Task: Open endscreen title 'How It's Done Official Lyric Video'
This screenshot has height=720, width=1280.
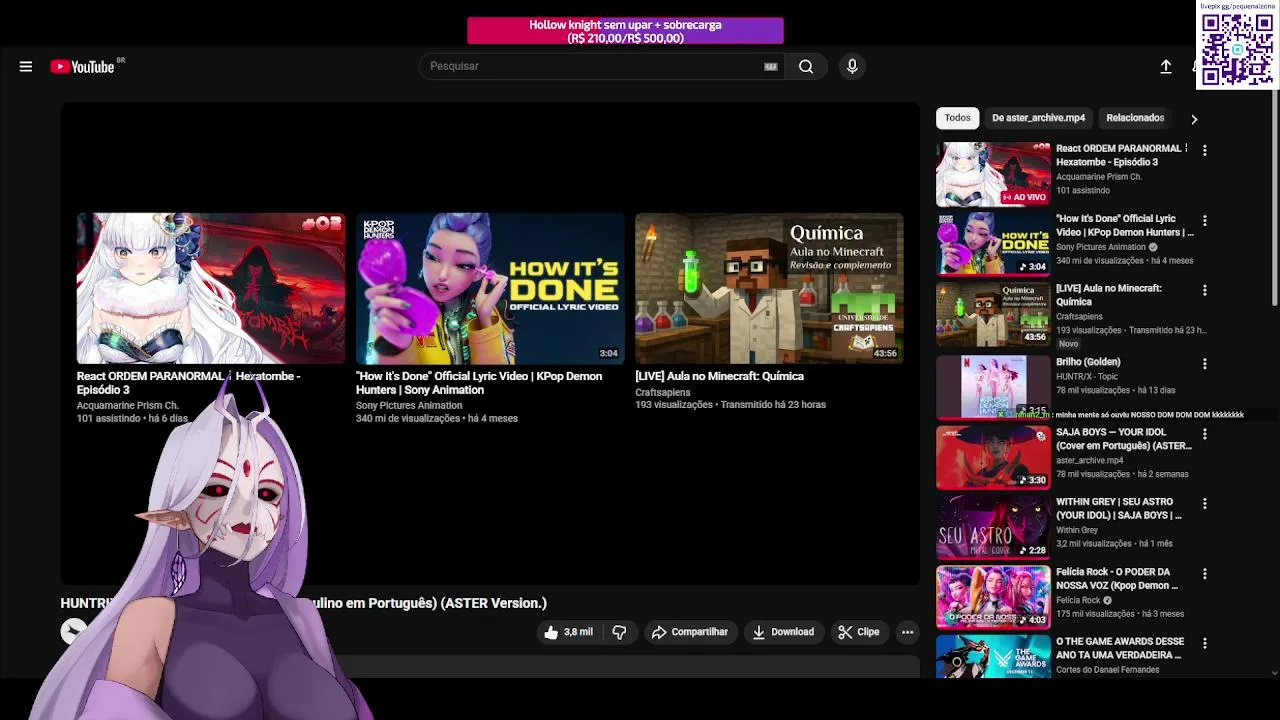Action: tap(479, 383)
